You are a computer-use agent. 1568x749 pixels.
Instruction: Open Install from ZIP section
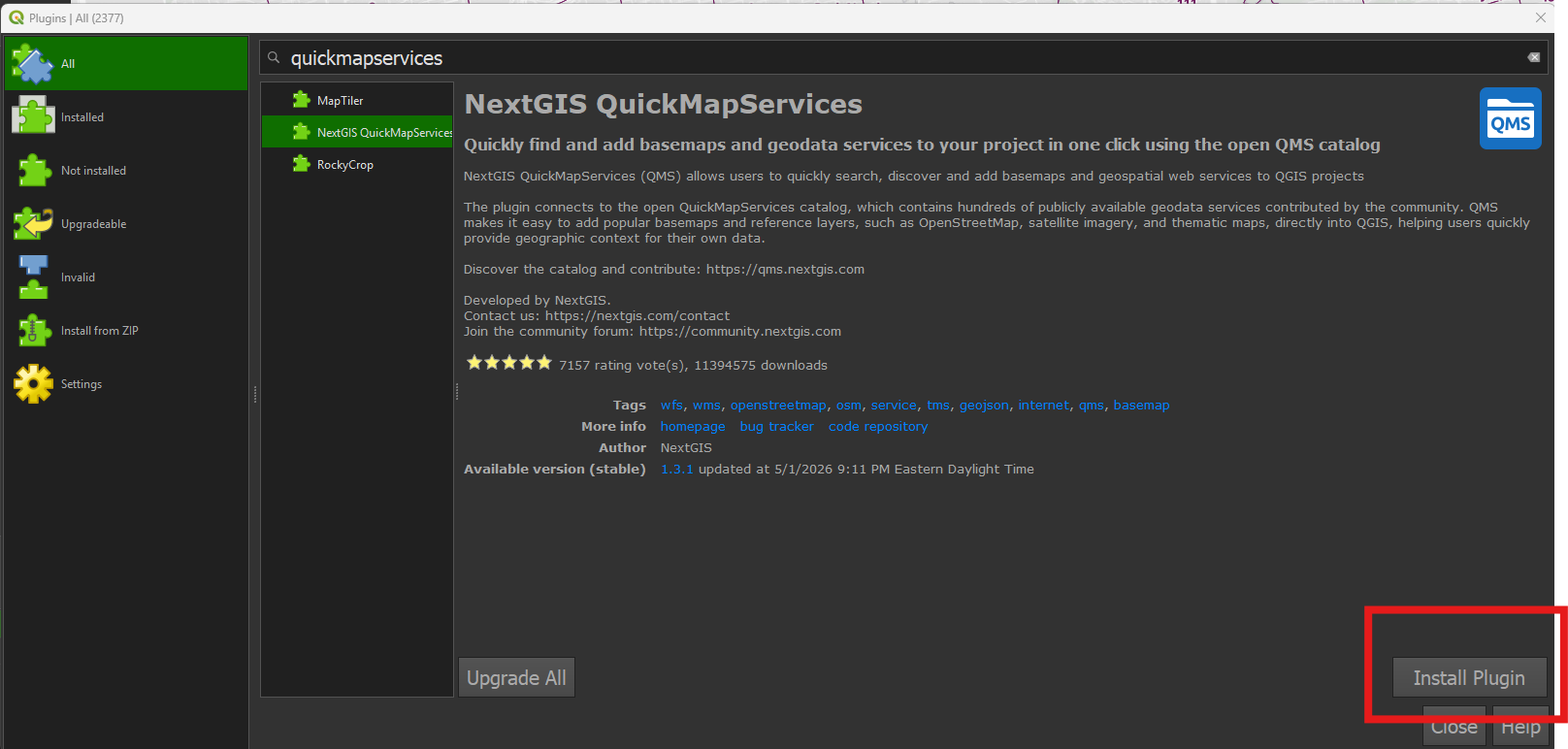click(x=126, y=331)
